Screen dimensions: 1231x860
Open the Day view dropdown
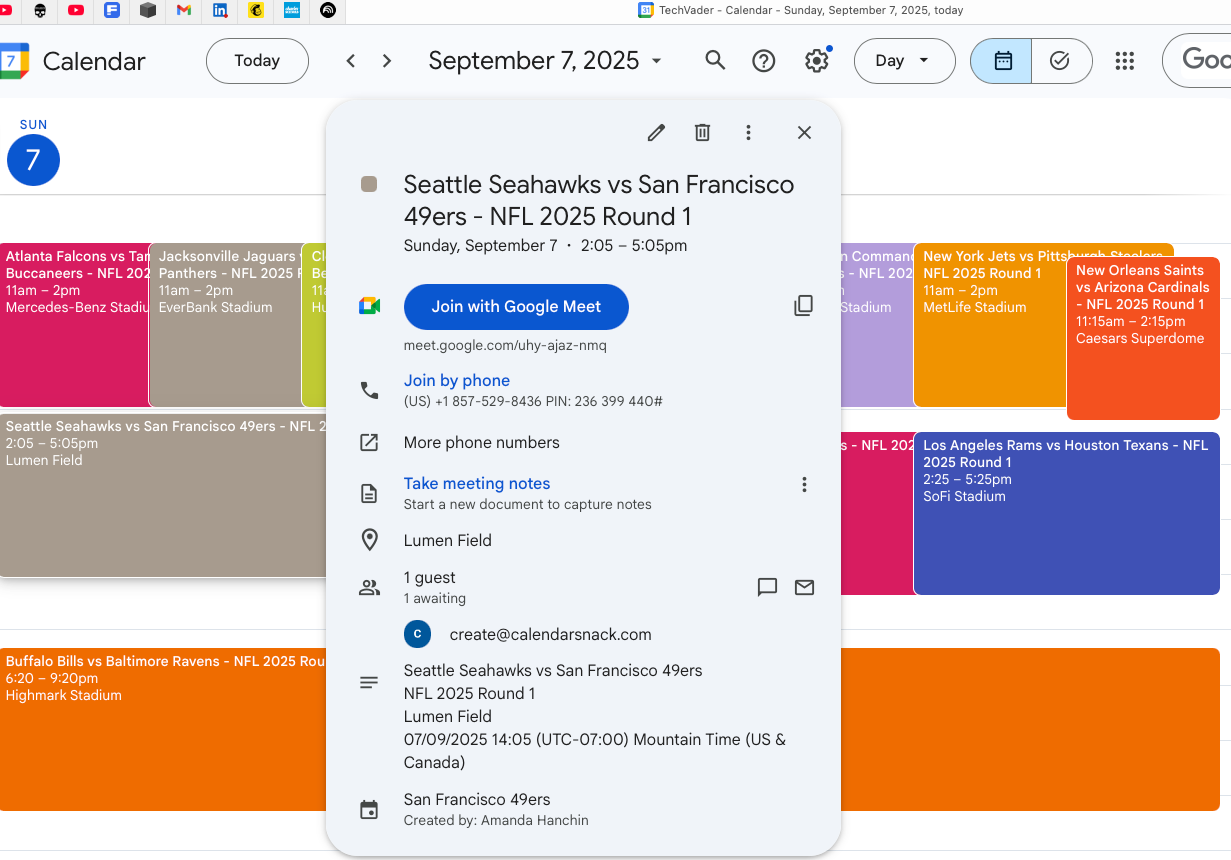903,61
